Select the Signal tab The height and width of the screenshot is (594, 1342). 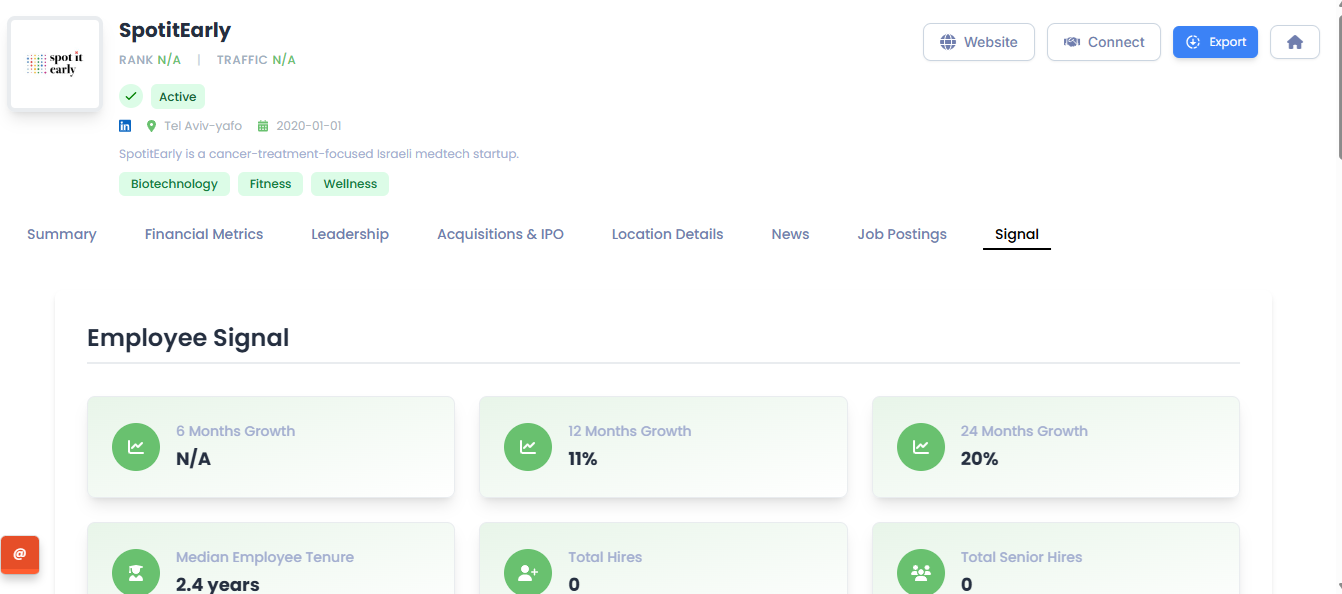pyautogui.click(x=1017, y=234)
